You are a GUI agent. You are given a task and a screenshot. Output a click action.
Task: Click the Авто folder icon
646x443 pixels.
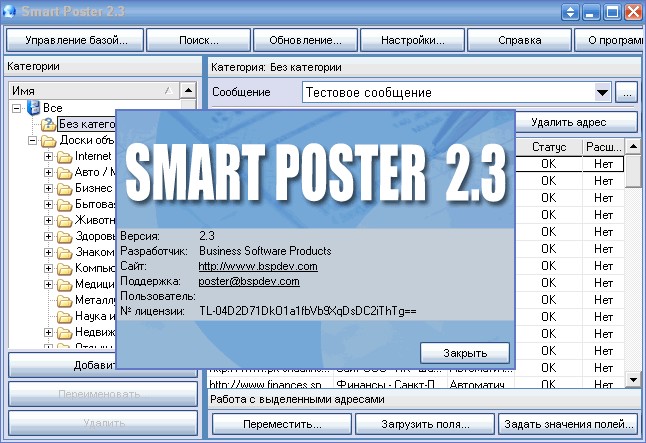[64, 173]
